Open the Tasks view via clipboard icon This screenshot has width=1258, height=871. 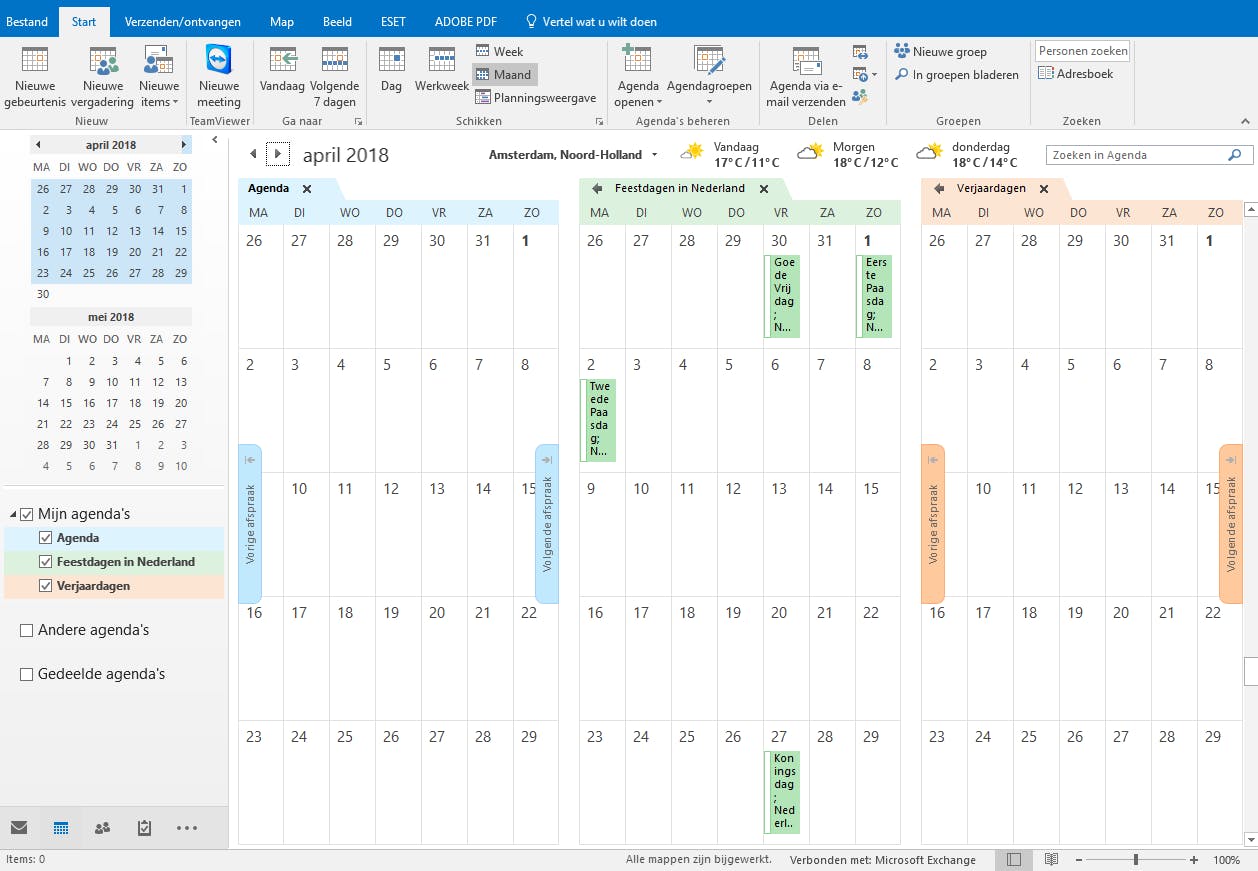tap(144, 828)
